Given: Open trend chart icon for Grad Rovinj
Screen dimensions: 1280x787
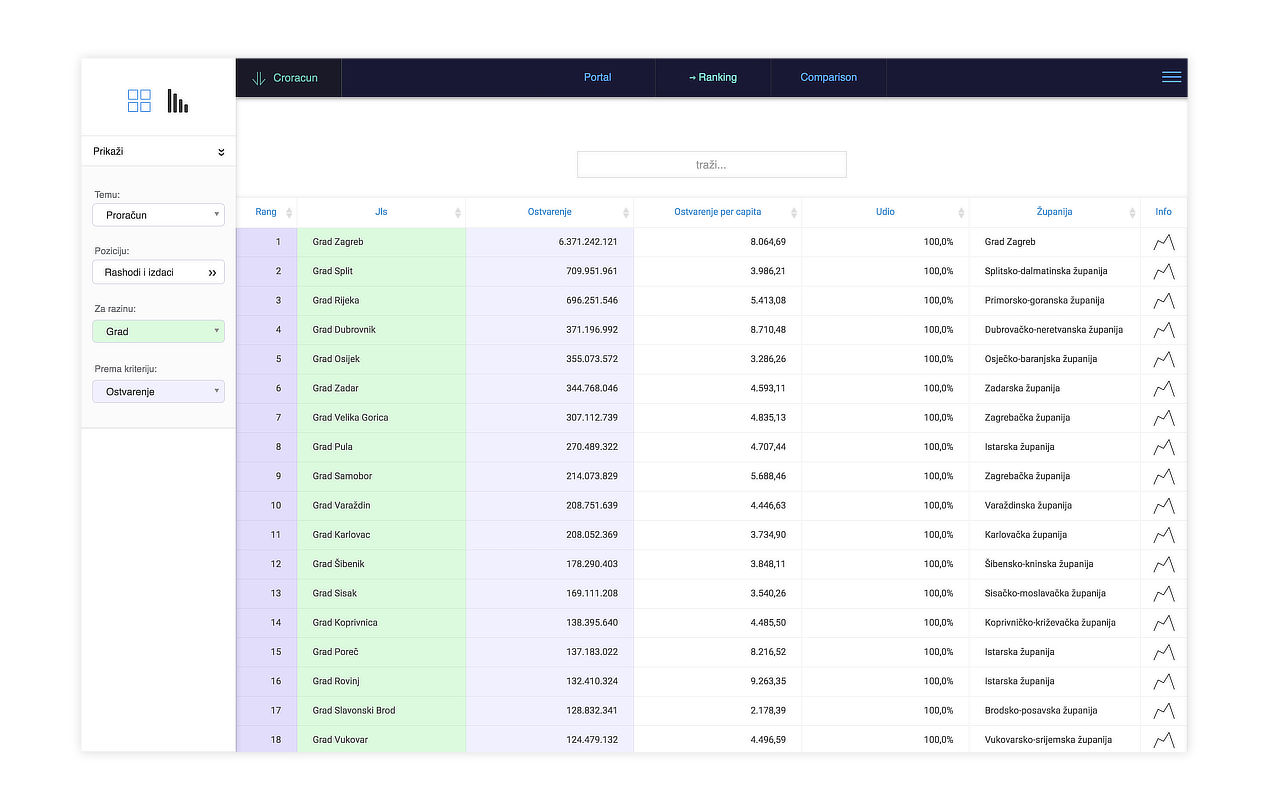Looking at the screenshot, I should (1163, 681).
